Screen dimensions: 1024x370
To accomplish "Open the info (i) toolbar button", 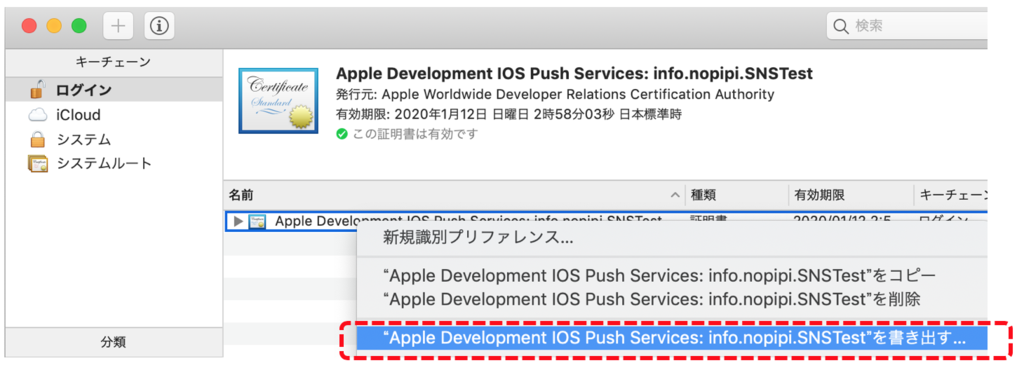I will coord(159,25).
